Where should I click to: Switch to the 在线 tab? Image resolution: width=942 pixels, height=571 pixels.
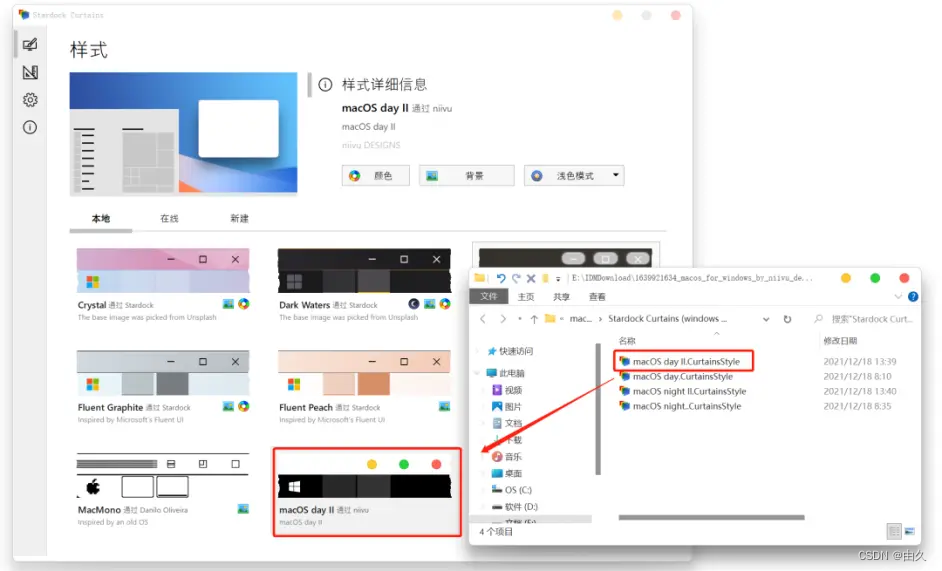(x=169, y=219)
